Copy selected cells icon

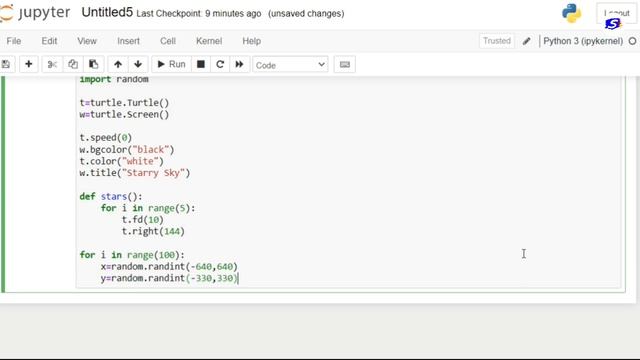(x=73, y=64)
